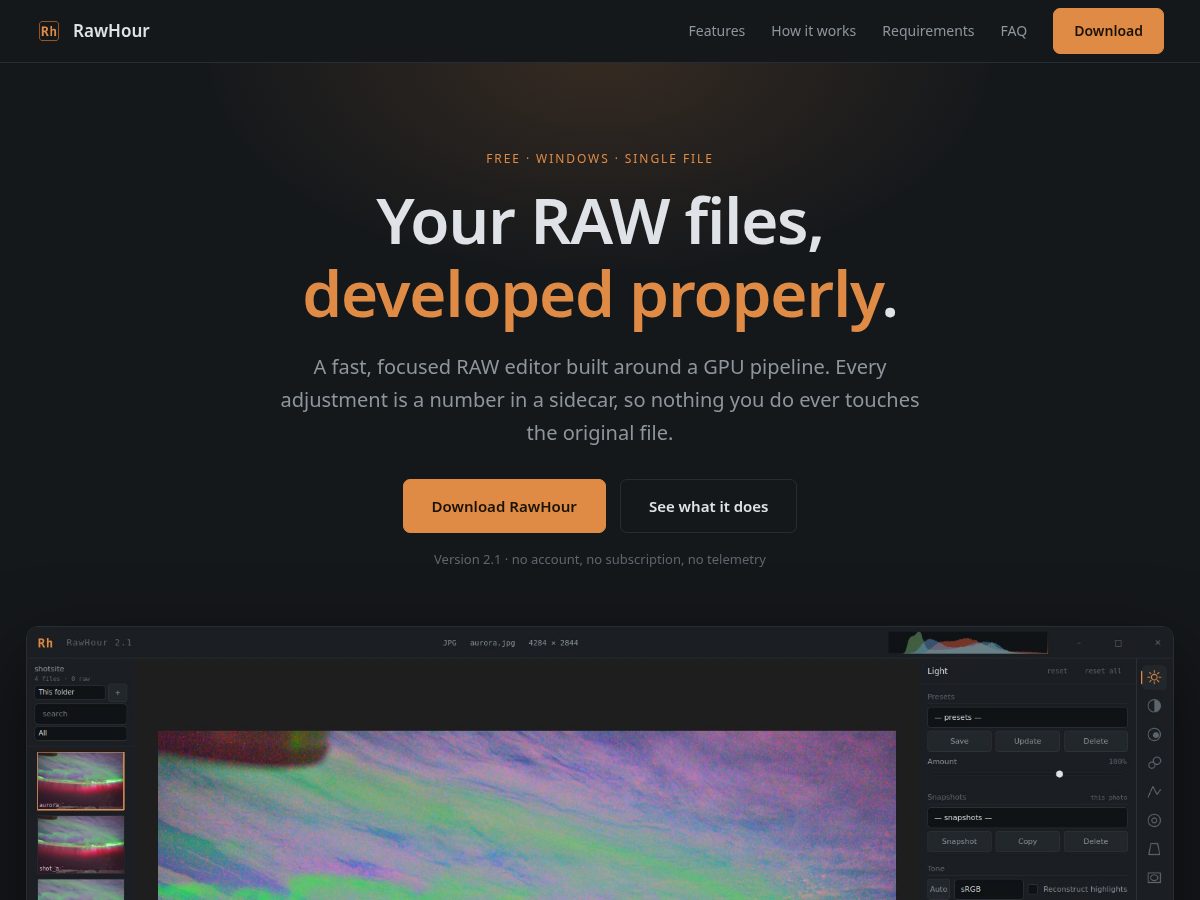The height and width of the screenshot is (900, 1200).
Task: Click the plus button beside This folder
Action: coord(118,692)
